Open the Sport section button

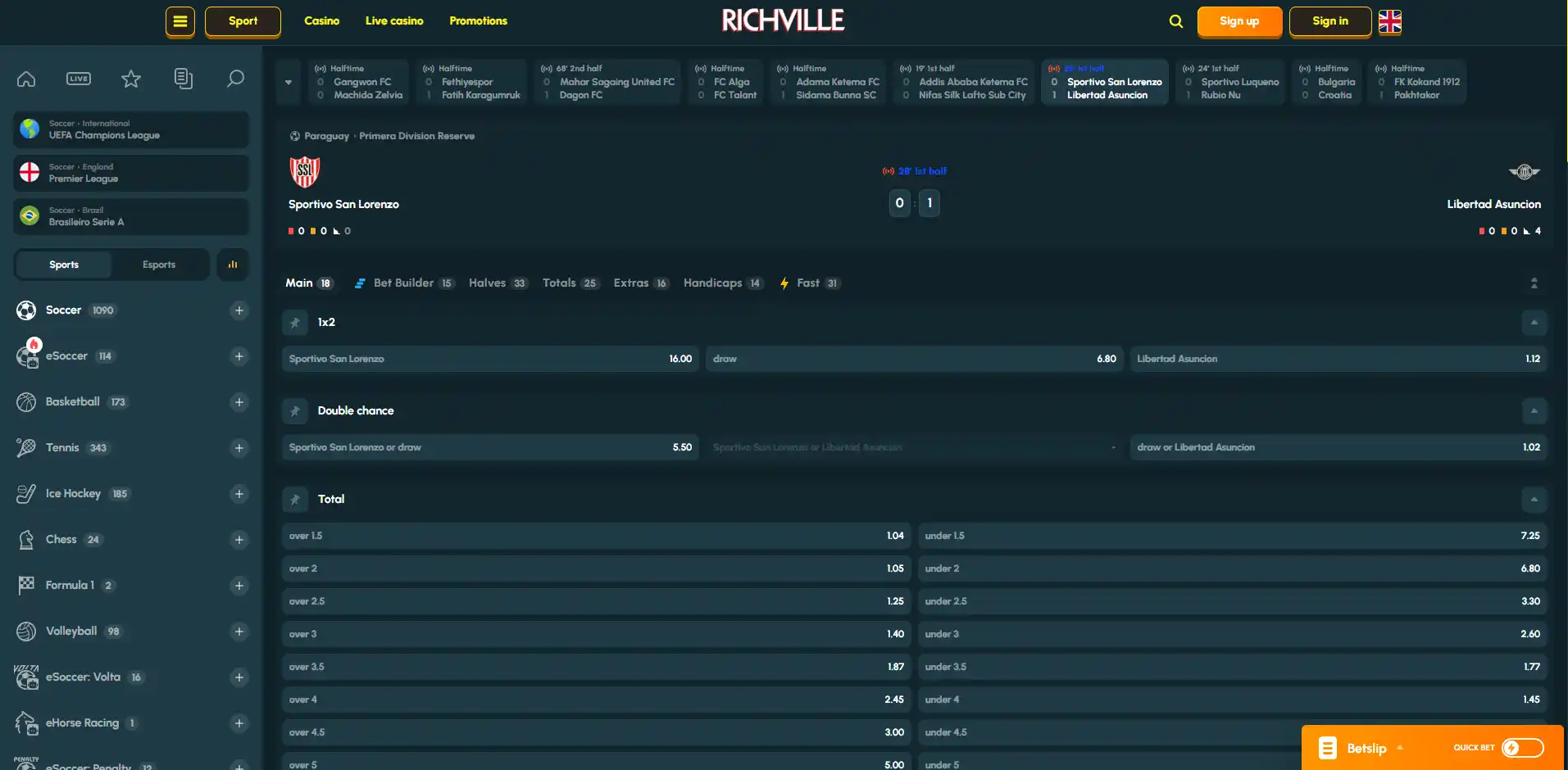[x=243, y=21]
